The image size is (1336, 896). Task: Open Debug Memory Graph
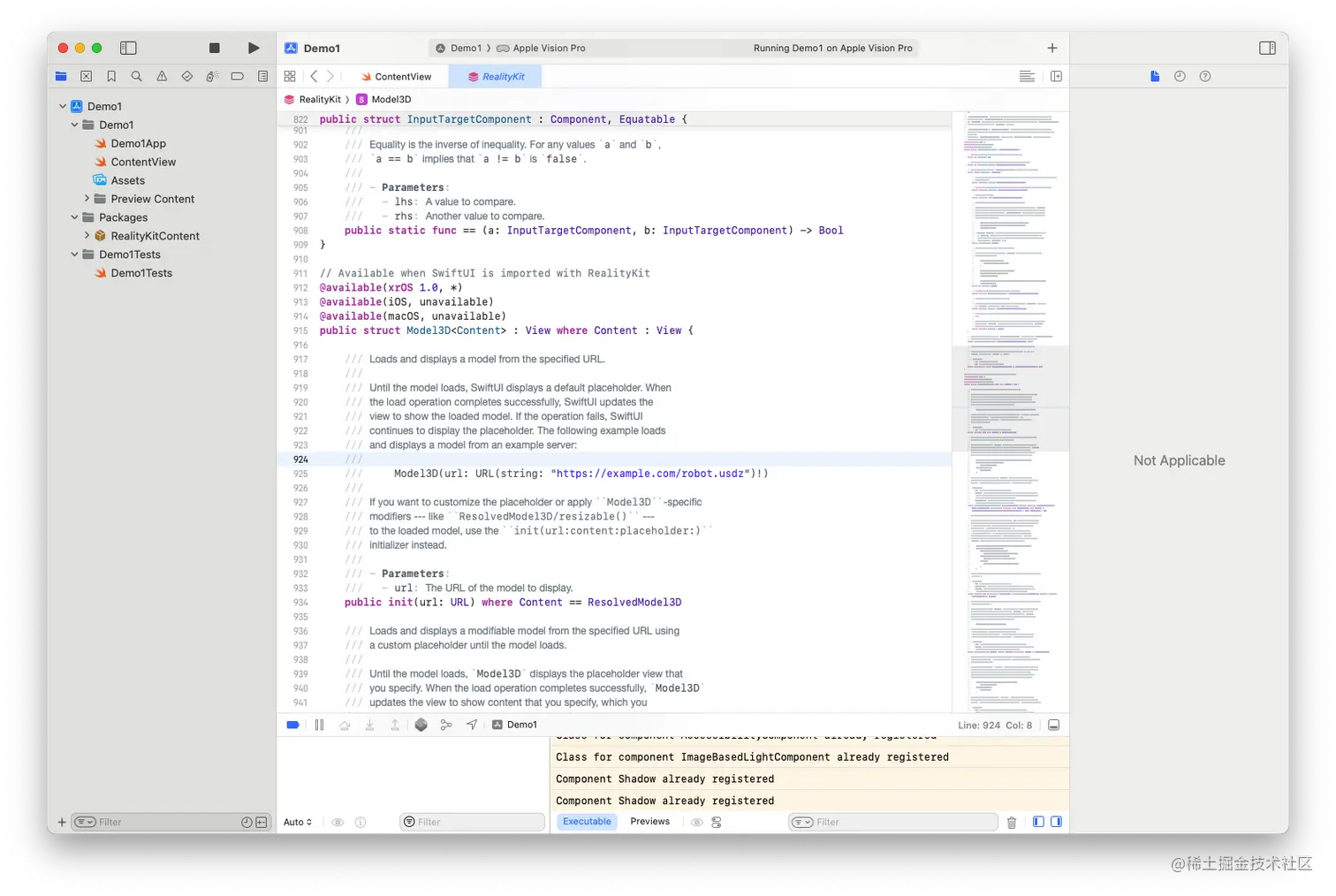[446, 725]
